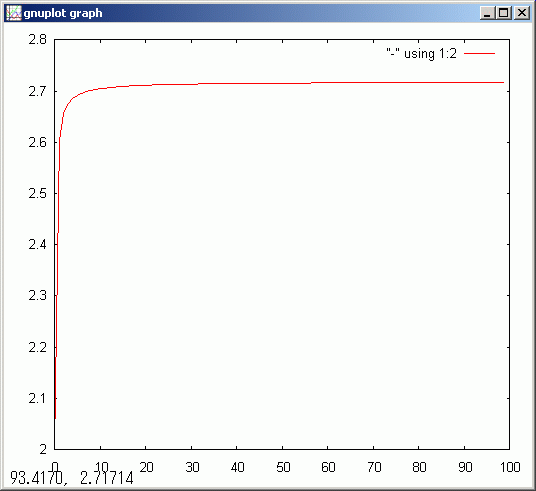
Task: Click the gnuplot icon in title bar
Action: pos(14,13)
